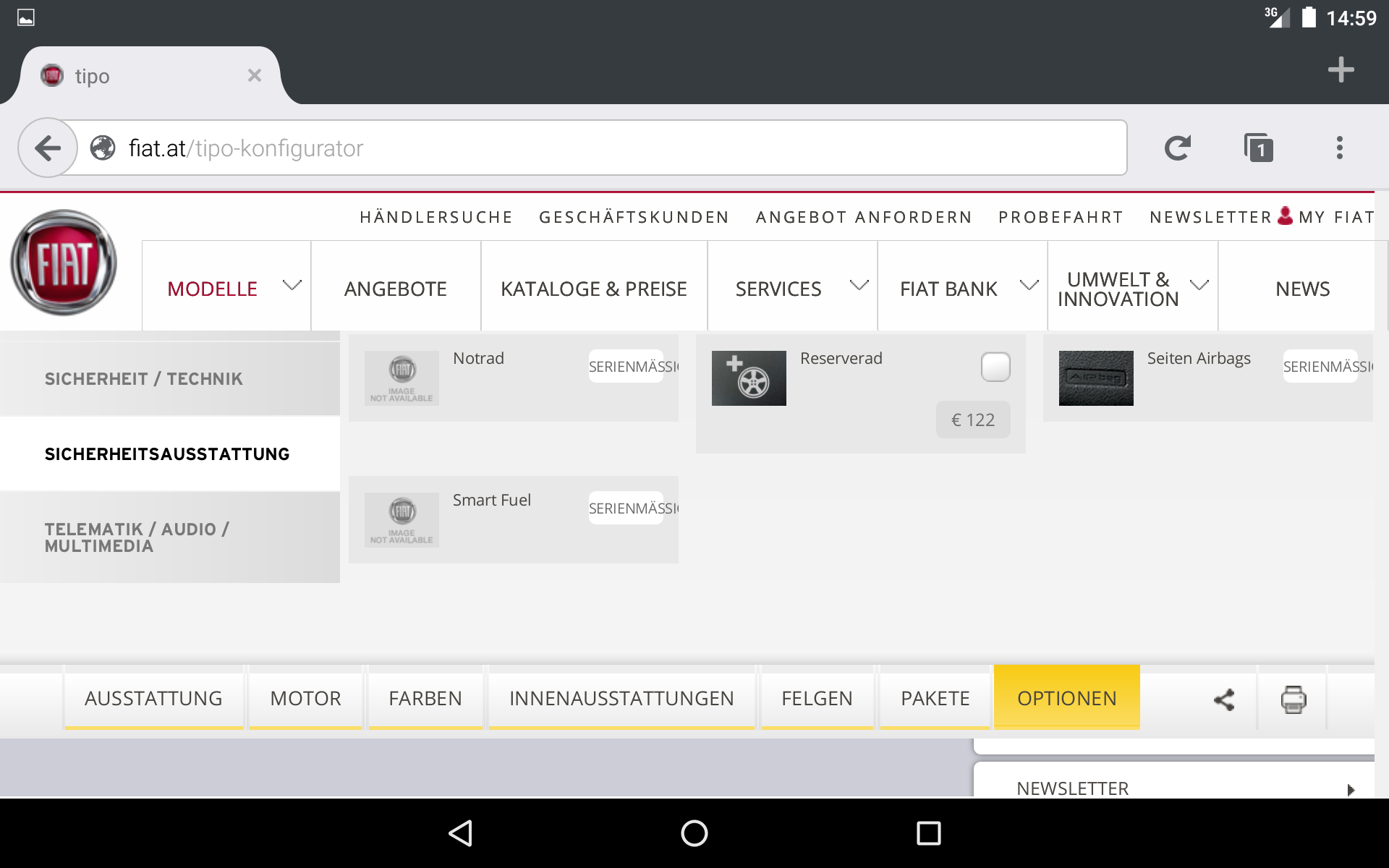This screenshot has height=868, width=1389.
Task: Open the browser tab switcher
Action: point(1259,148)
